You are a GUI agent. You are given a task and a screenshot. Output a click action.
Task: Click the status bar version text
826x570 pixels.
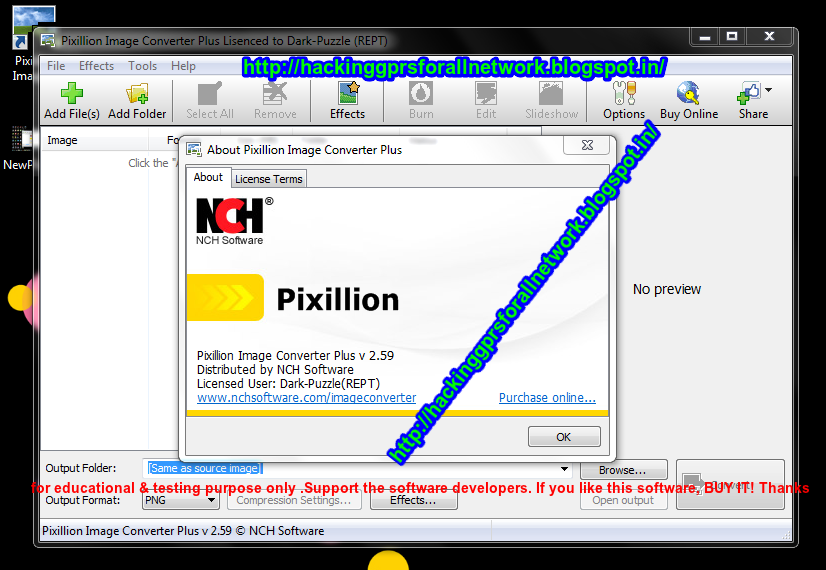(183, 530)
